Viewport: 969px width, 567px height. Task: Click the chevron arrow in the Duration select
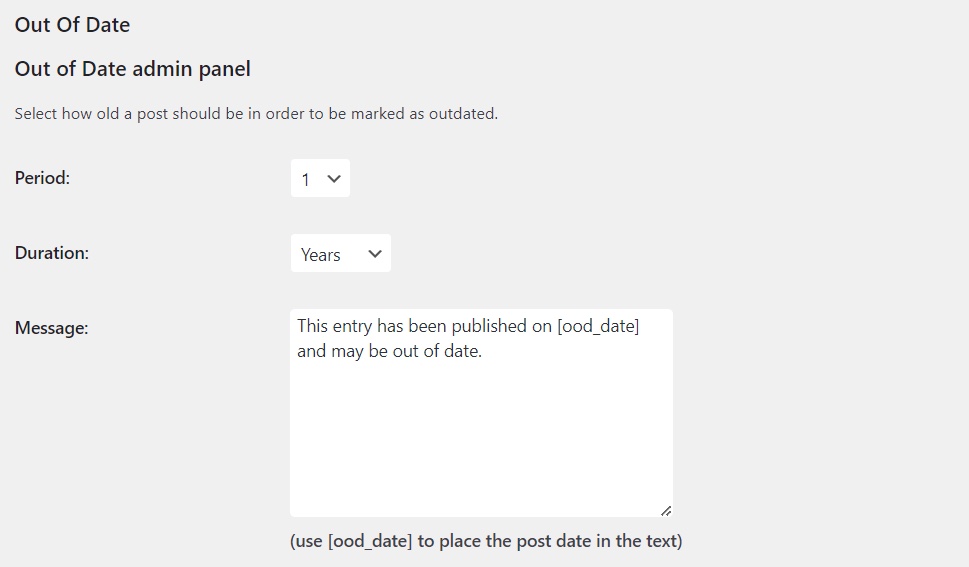click(x=375, y=254)
